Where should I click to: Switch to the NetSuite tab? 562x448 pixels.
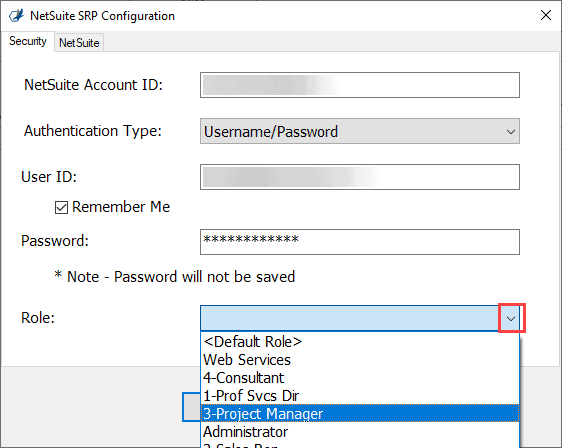pyautogui.click(x=79, y=43)
